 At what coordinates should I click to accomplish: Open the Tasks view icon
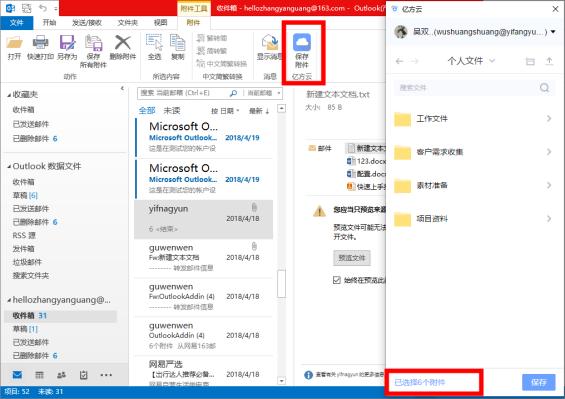click(x=84, y=375)
